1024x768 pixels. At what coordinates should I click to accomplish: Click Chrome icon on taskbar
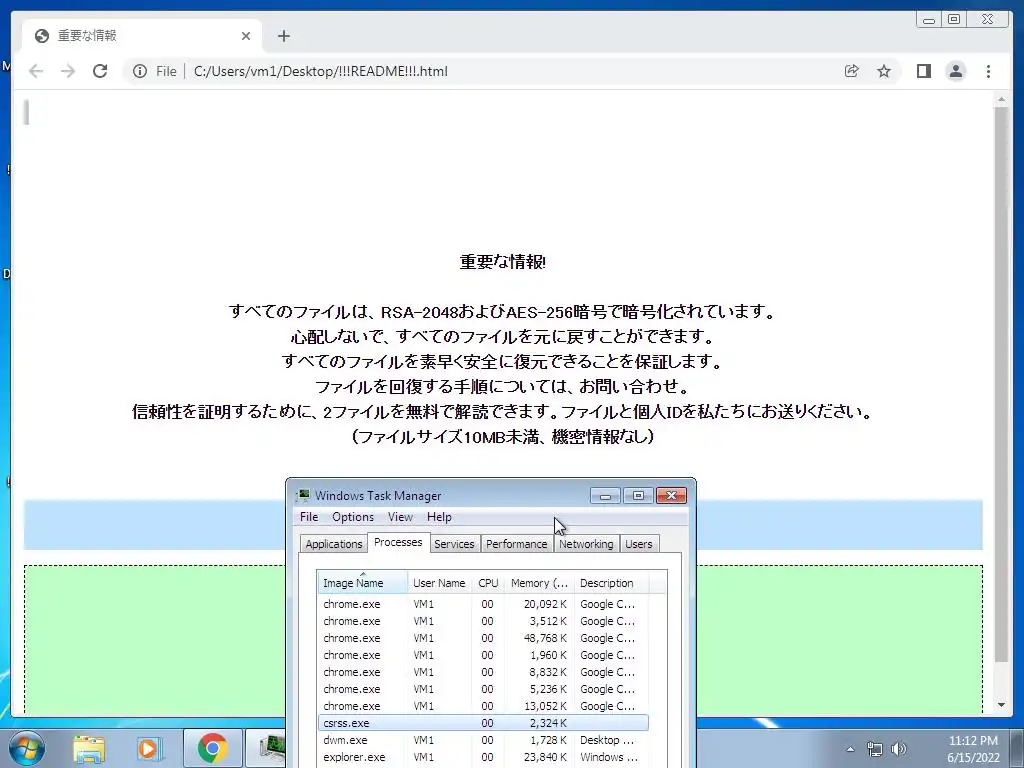point(213,748)
